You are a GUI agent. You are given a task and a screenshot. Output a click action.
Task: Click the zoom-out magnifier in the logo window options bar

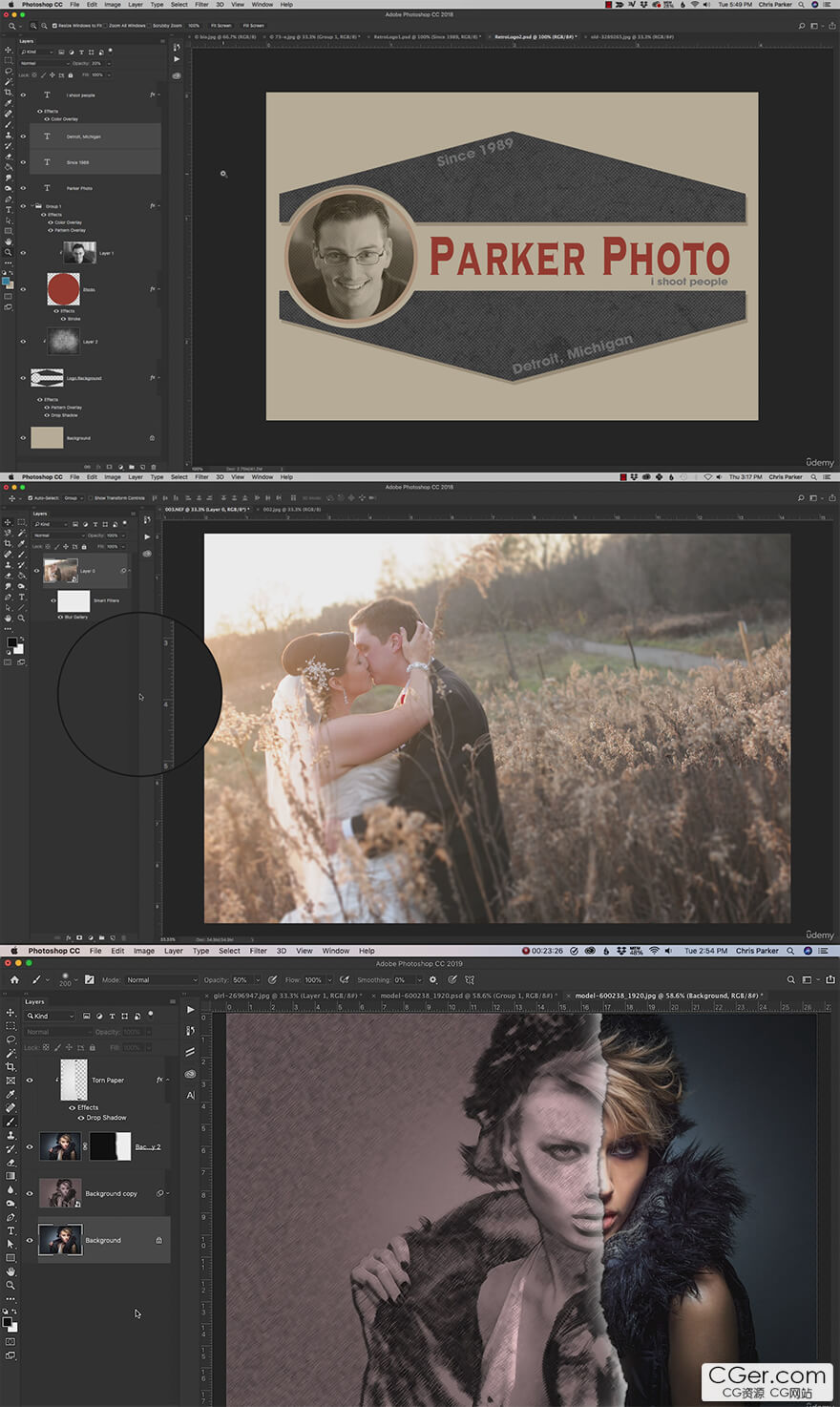[x=44, y=26]
